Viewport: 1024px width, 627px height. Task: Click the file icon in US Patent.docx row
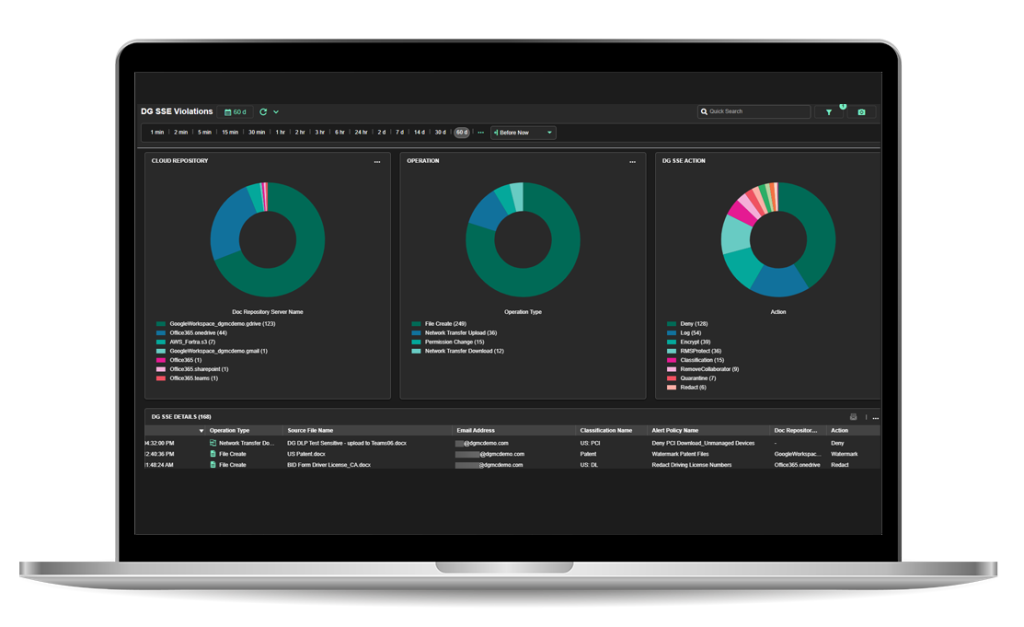point(213,454)
